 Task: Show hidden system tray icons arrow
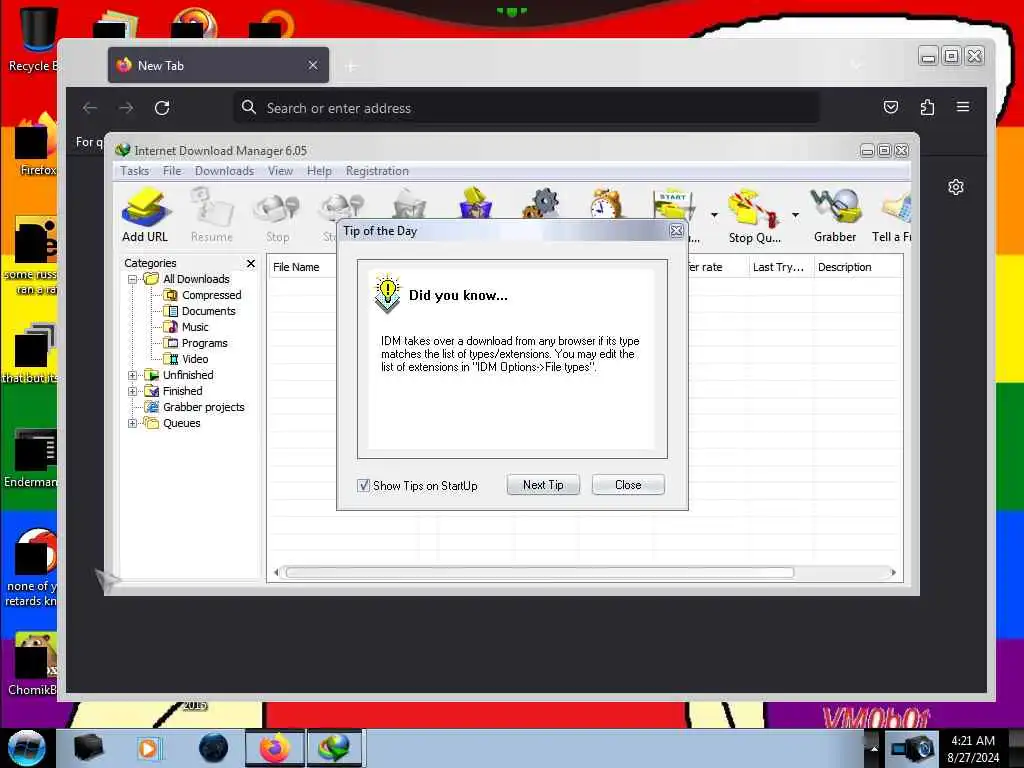point(874,748)
